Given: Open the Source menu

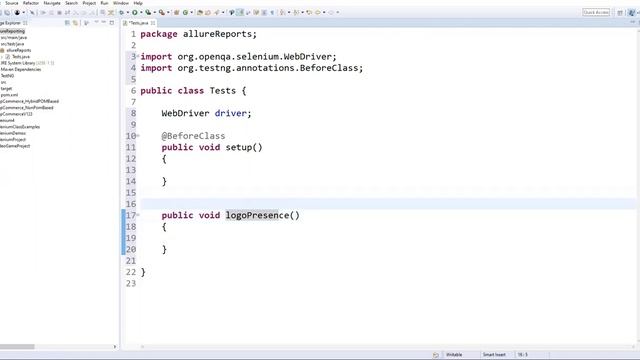Looking at the screenshot, I should [11, 3].
